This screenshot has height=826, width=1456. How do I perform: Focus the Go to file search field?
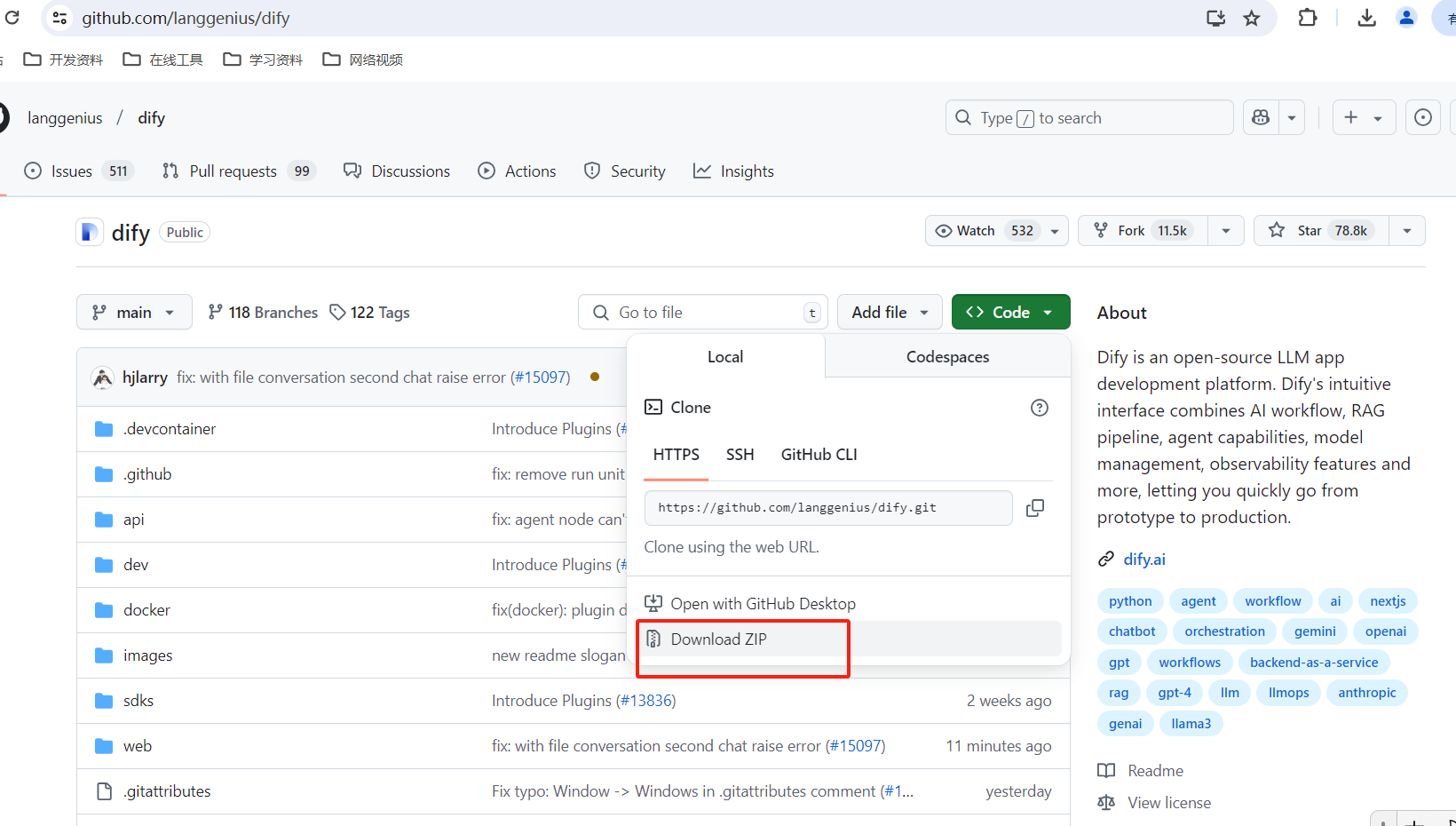point(703,313)
